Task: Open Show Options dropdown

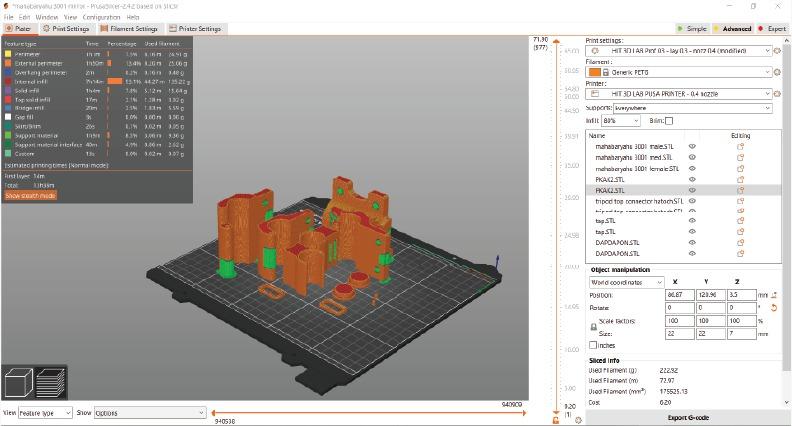Action: pos(150,413)
